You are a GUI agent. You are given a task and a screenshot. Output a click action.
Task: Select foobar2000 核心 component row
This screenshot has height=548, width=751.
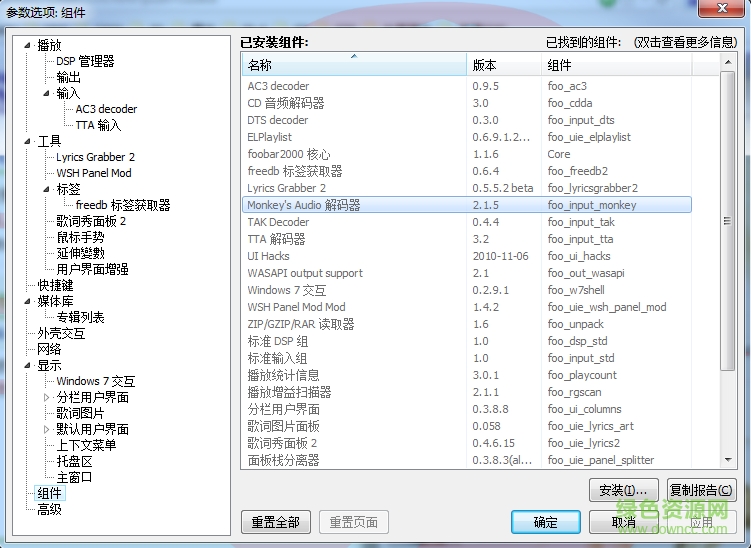click(x=467, y=154)
